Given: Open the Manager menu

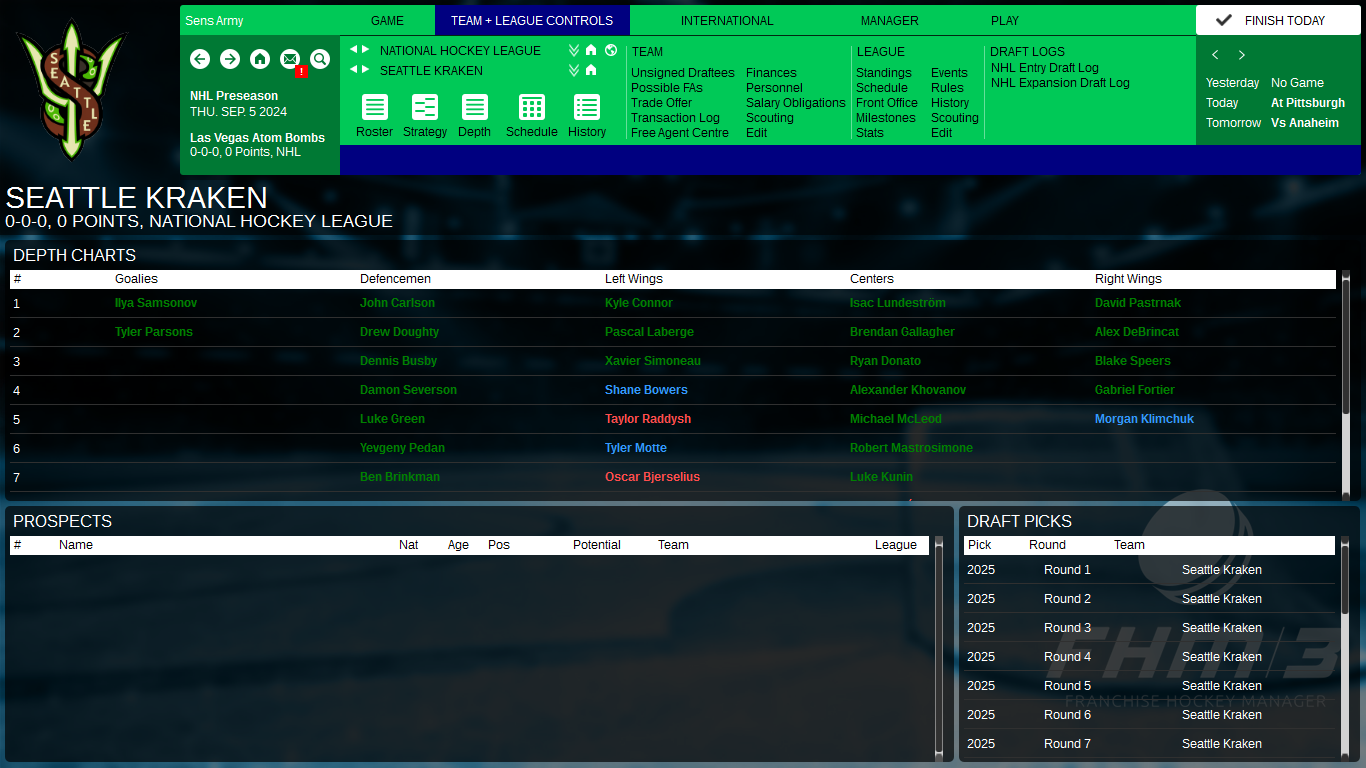Looking at the screenshot, I should click(889, 20).
